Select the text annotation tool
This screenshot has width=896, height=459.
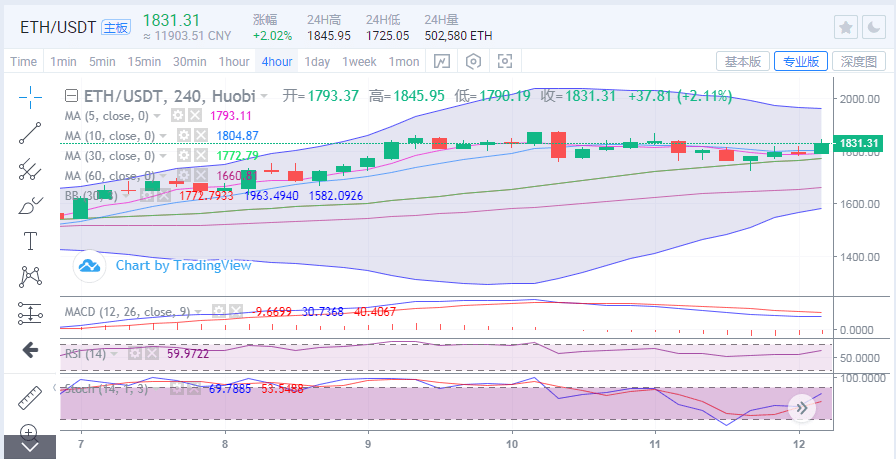[30, 241]
